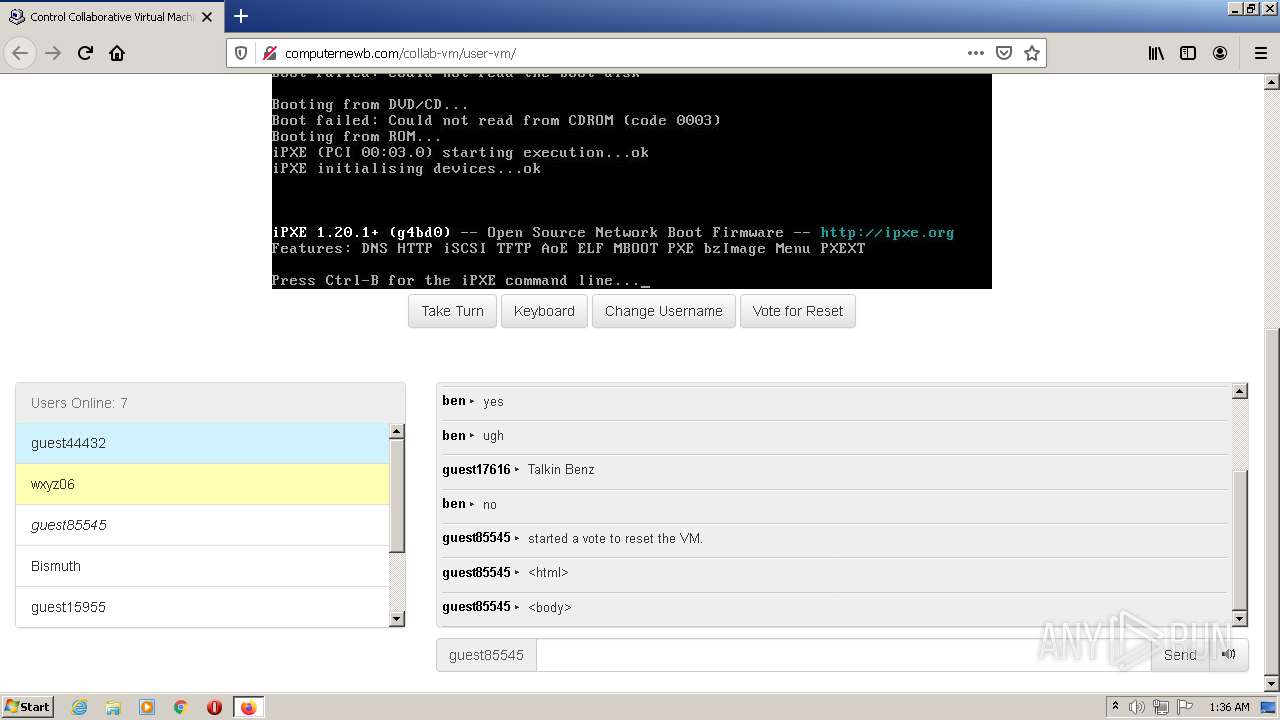Save page to Pocket
The height and width of the screenshot is (720, 1280).
pyautogui.click(x=1004, y=53)
